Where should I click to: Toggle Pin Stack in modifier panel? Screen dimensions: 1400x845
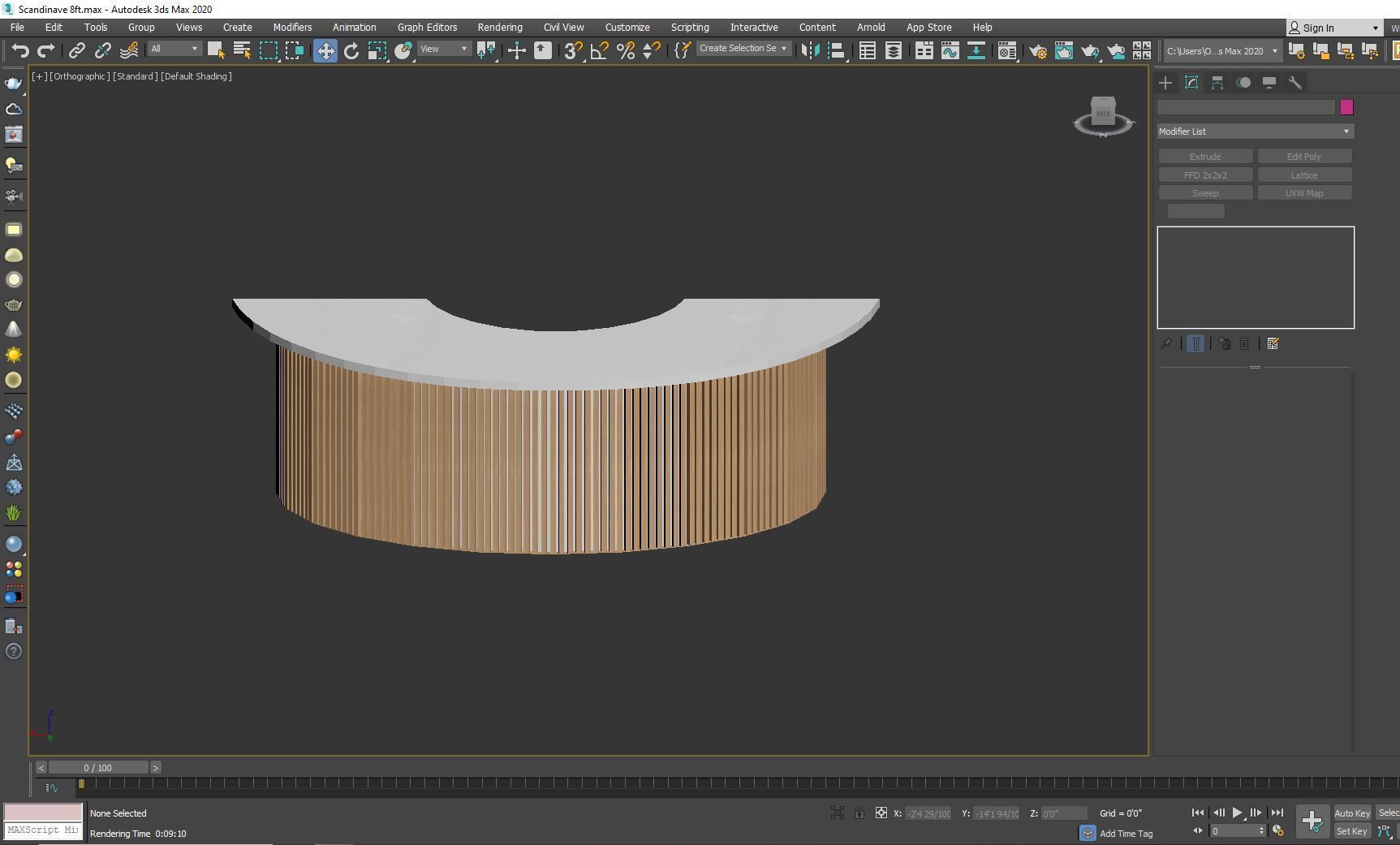click(1166, 343)
